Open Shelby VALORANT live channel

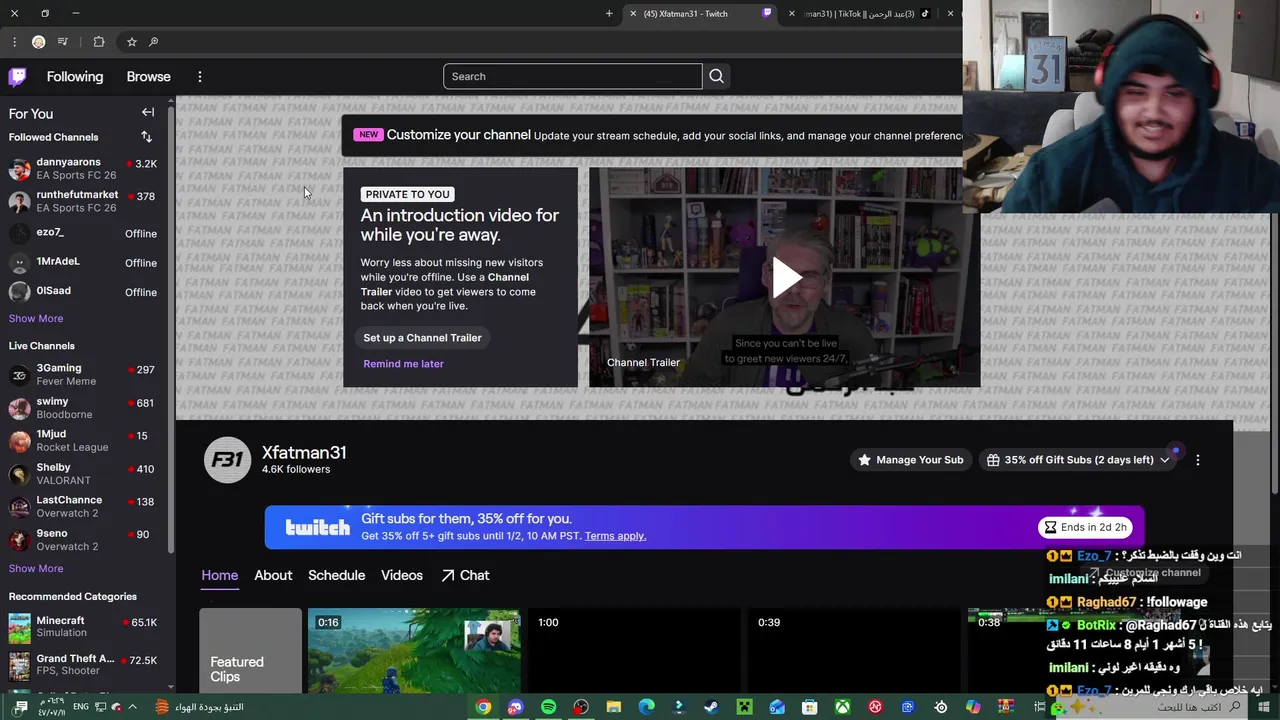[x=84, y=474]
